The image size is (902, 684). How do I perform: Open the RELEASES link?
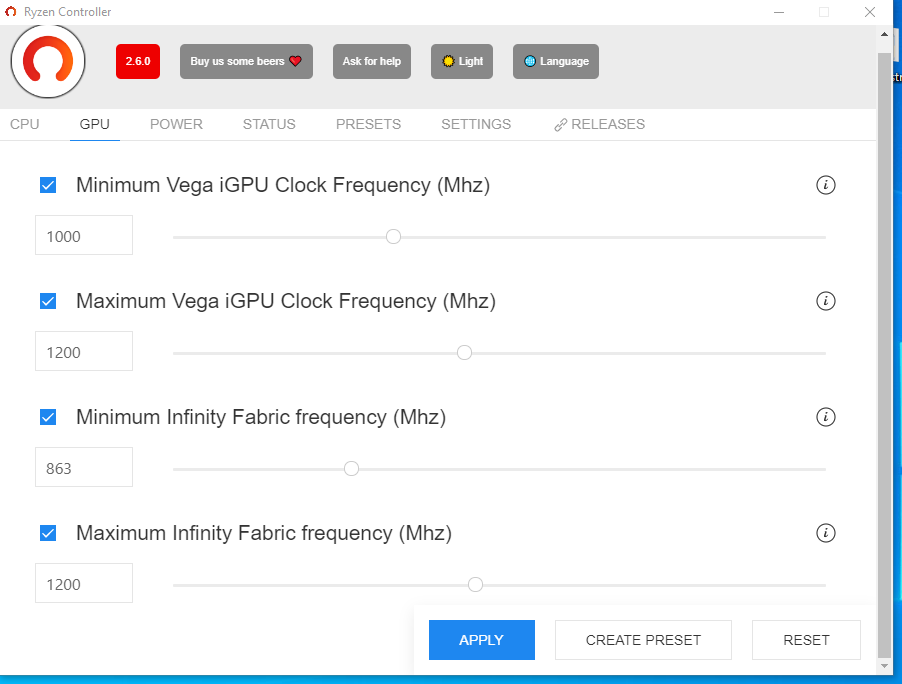pos(600,124)
